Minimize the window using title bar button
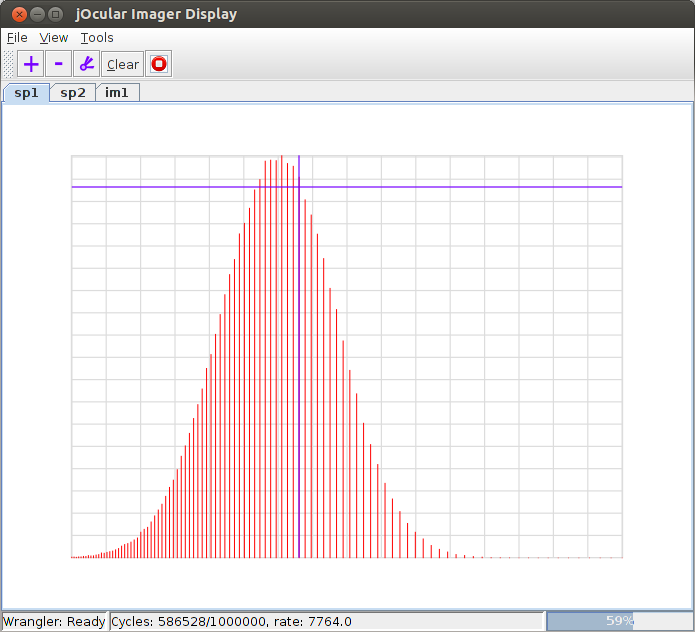 click(x=36, y=14)
